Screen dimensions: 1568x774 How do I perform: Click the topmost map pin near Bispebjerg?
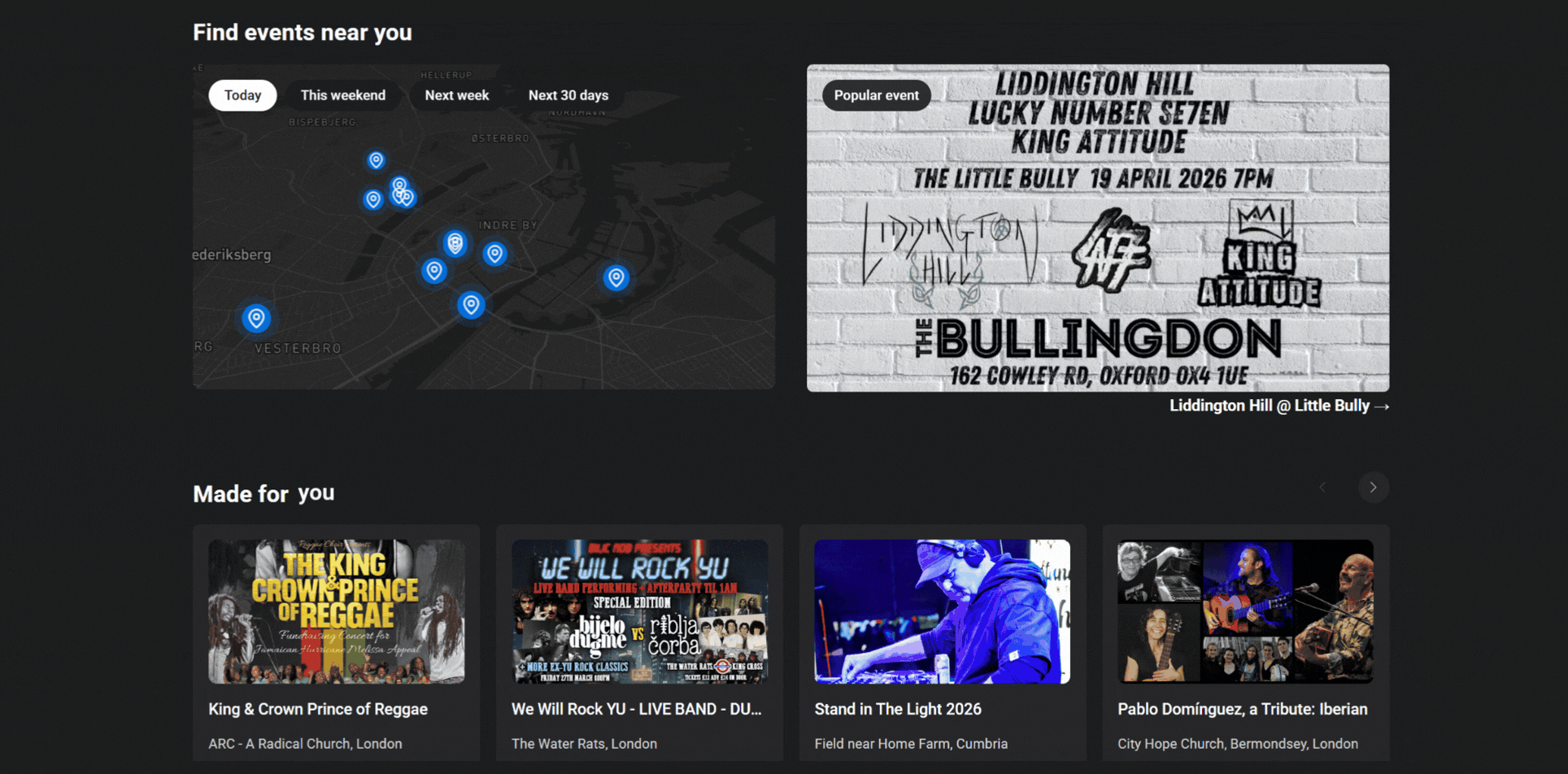coord(376,160)
